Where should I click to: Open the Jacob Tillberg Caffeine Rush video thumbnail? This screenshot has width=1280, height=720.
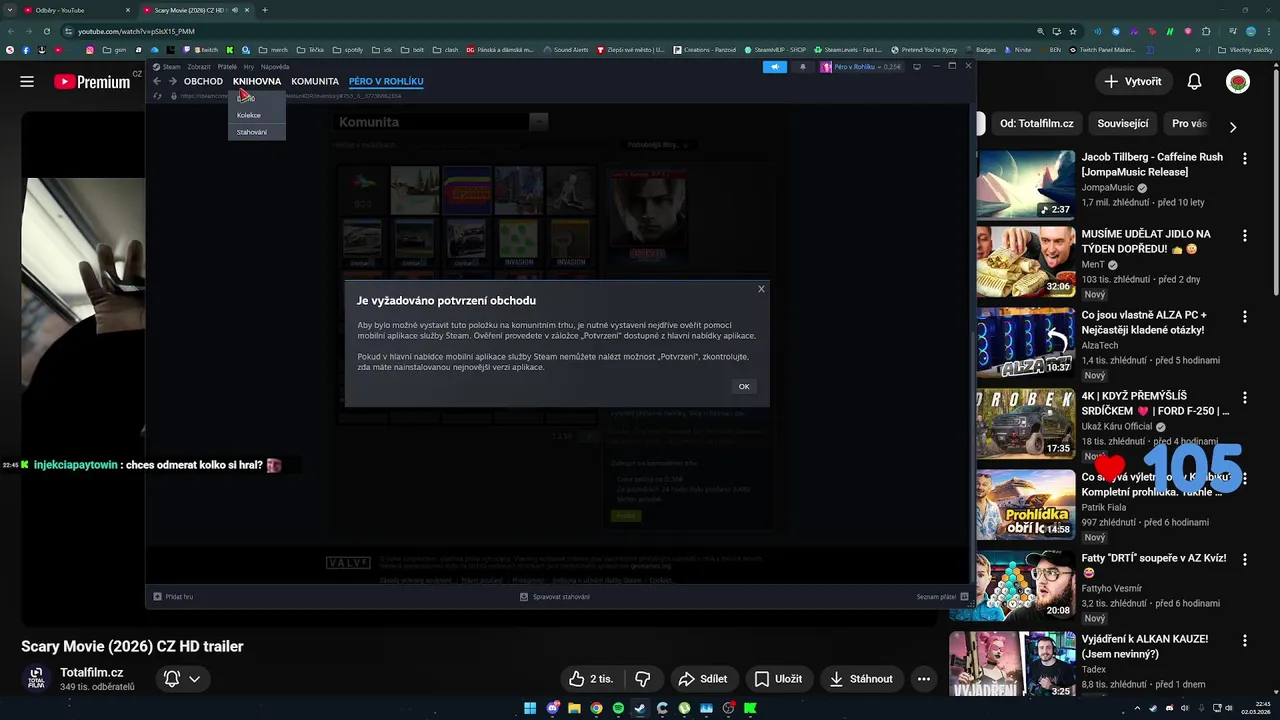tap(1026, 185)
